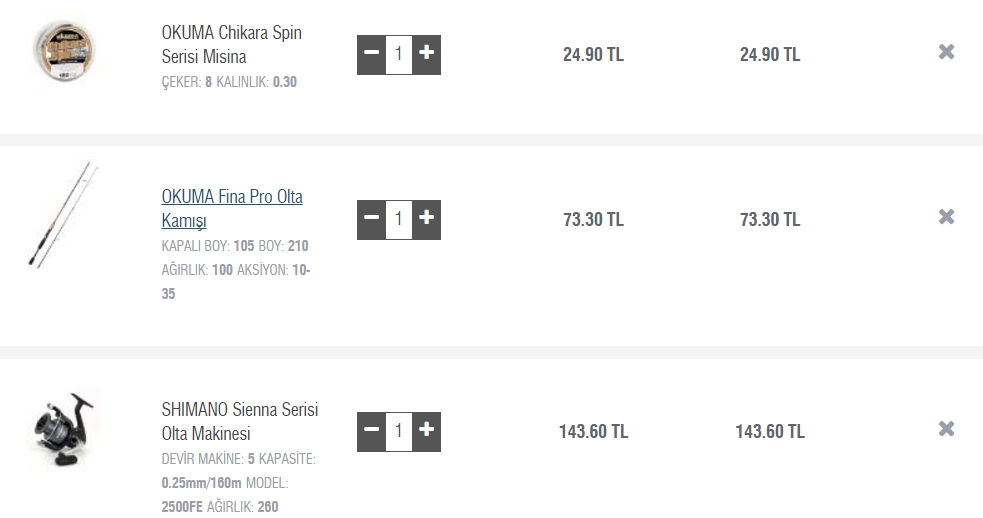The image size is (983, 518).
Task: Decrease quantity of OKUMA Chikara Spin Misina
Action: pyautogui.click(x=371, y=54)
